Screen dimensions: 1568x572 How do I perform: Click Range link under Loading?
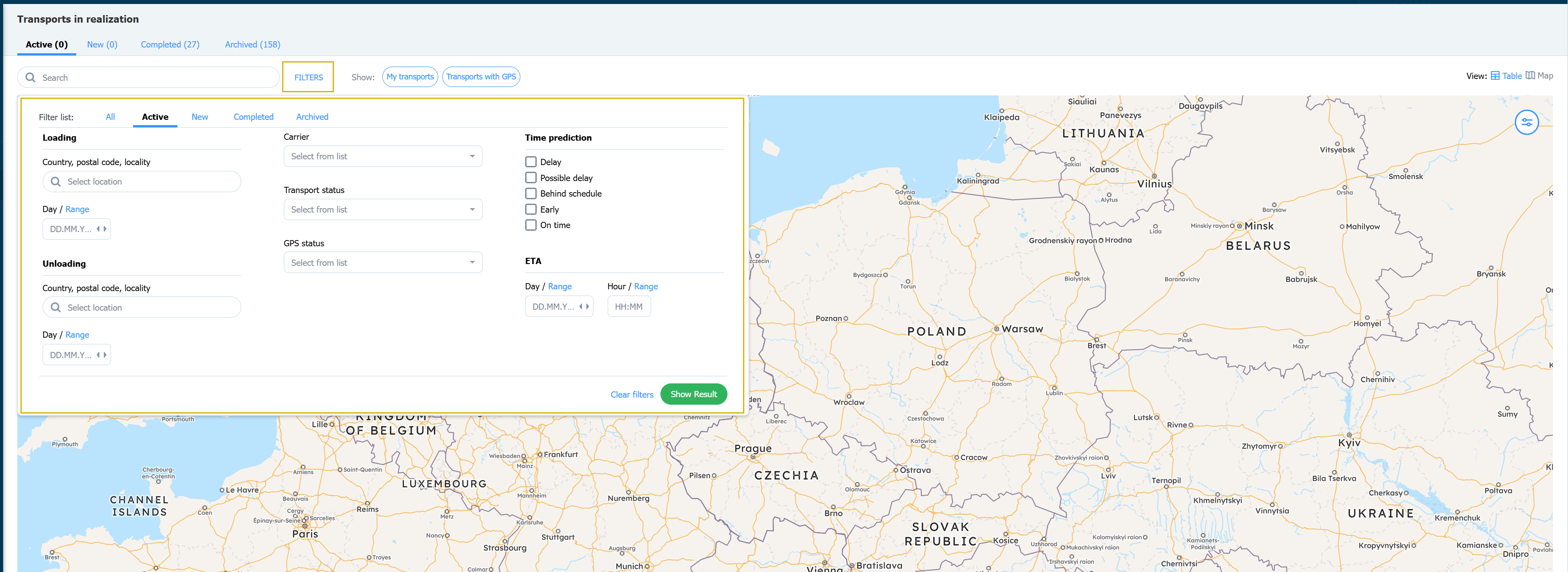tap(77, 209)
